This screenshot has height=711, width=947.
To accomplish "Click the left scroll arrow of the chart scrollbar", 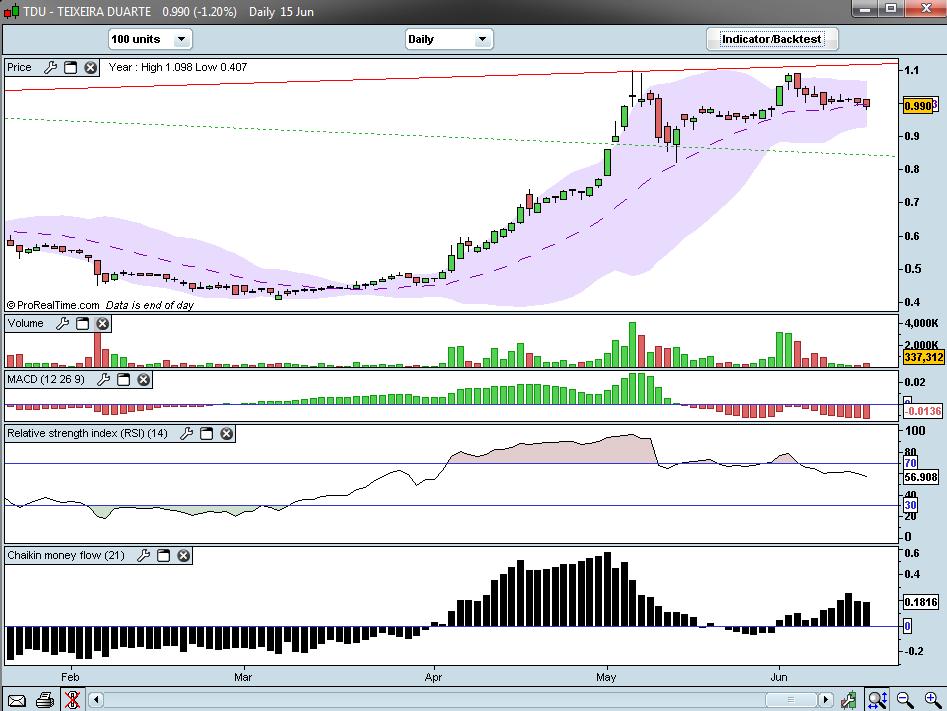I will 96,700.
